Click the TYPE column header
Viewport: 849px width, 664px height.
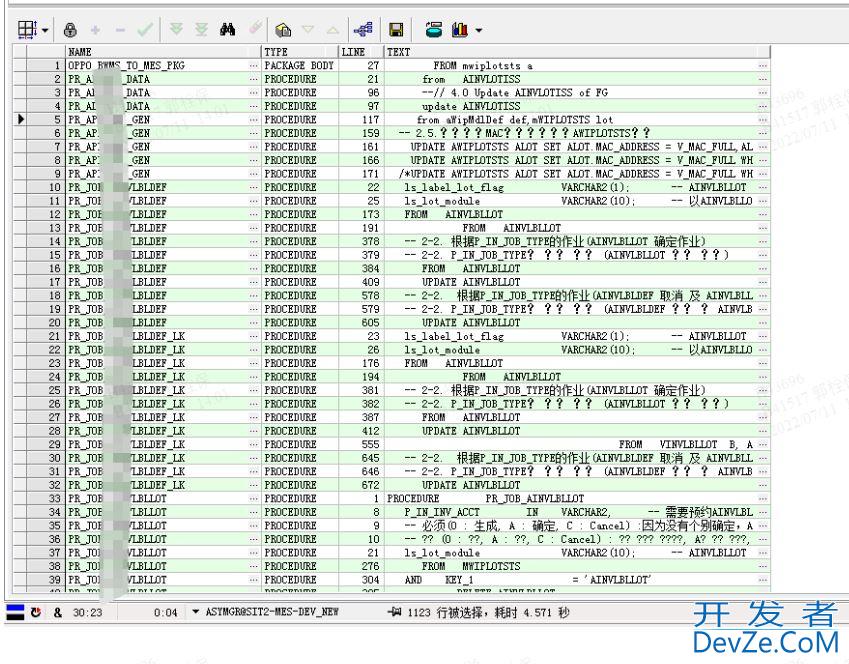(300, 52)
